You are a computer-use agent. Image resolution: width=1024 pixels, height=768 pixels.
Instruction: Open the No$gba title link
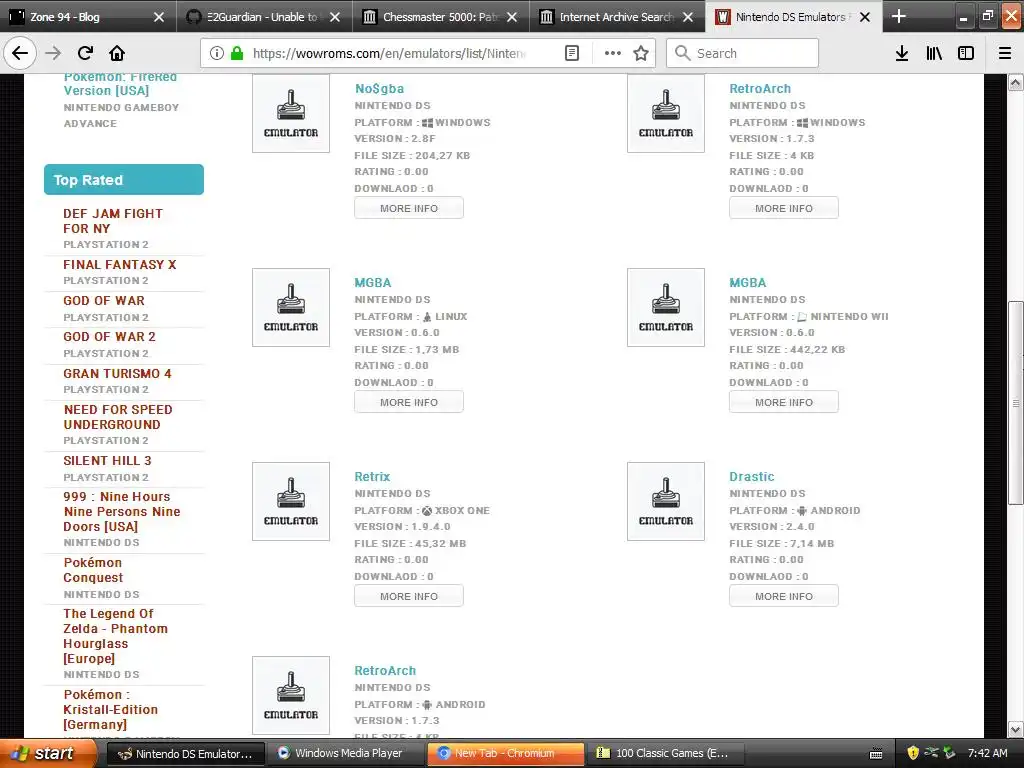click(x=379, y=88)
